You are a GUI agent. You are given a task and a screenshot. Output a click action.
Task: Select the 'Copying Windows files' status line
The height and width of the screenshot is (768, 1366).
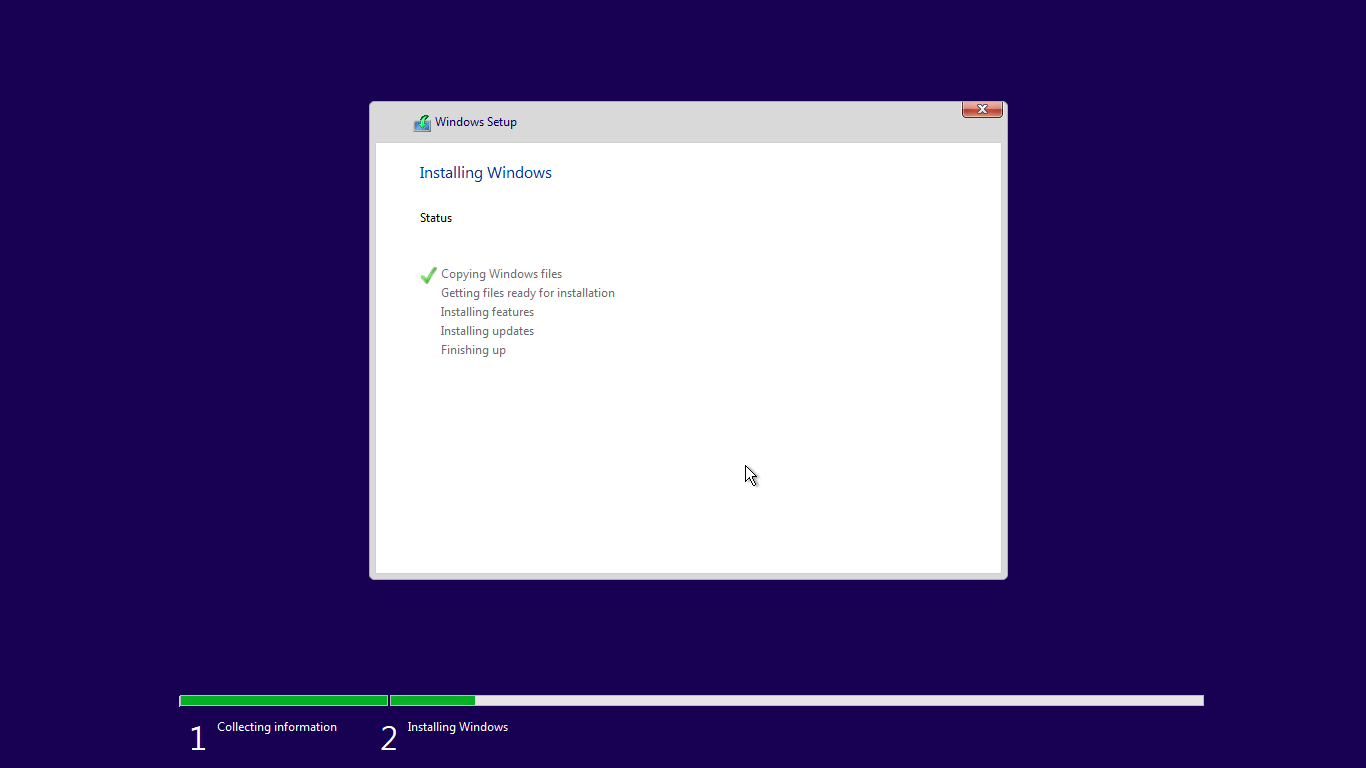(x=501, y=274)
